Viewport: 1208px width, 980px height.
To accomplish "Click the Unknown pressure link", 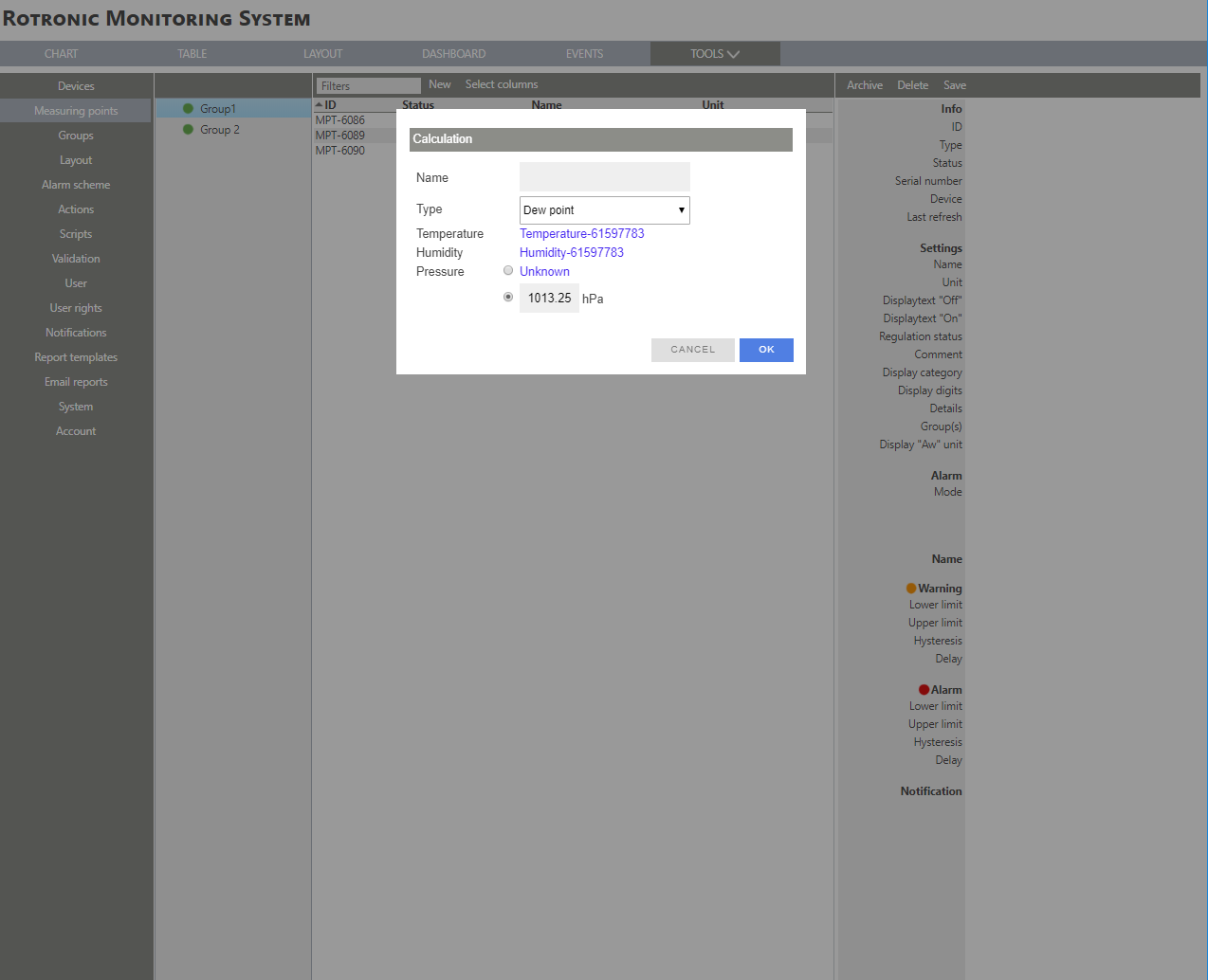I will (544, 271).
